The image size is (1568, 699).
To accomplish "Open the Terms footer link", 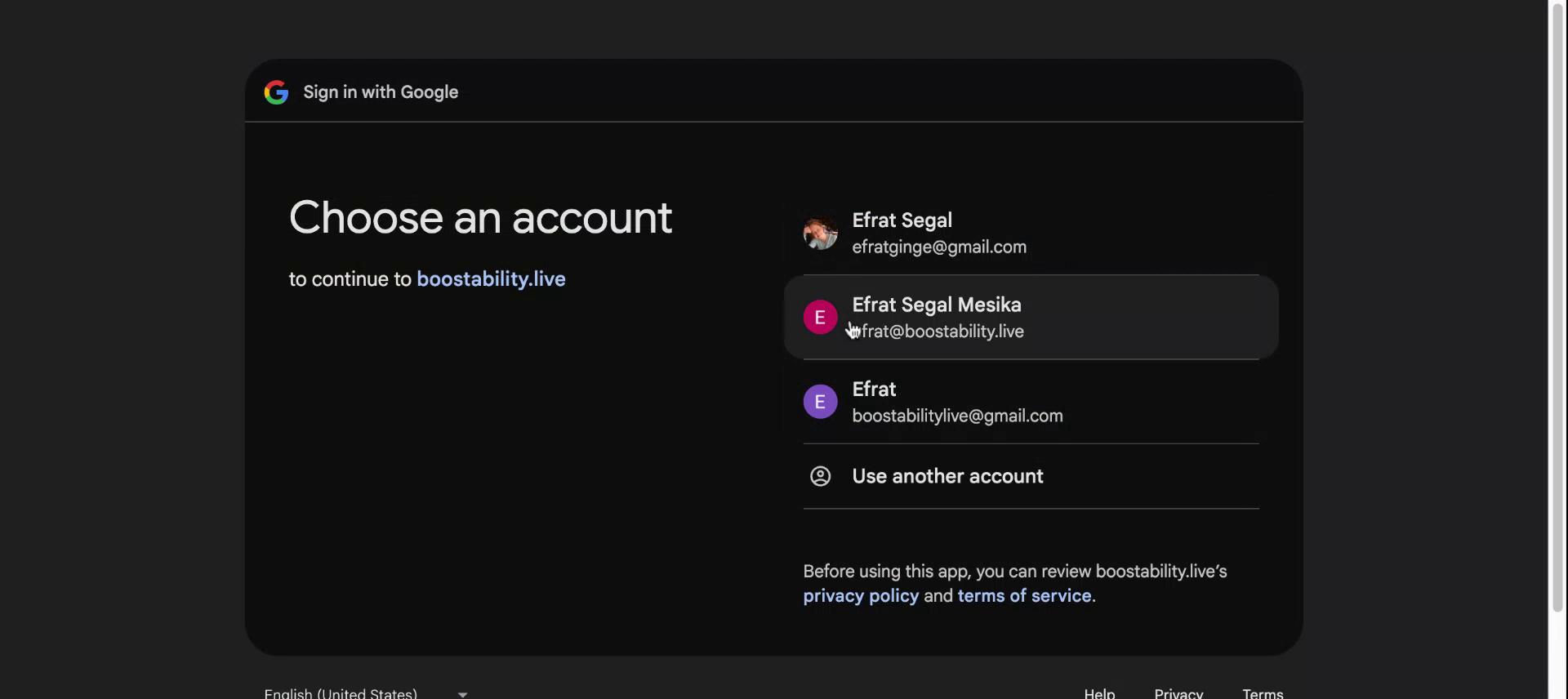I will [1263, 693].
